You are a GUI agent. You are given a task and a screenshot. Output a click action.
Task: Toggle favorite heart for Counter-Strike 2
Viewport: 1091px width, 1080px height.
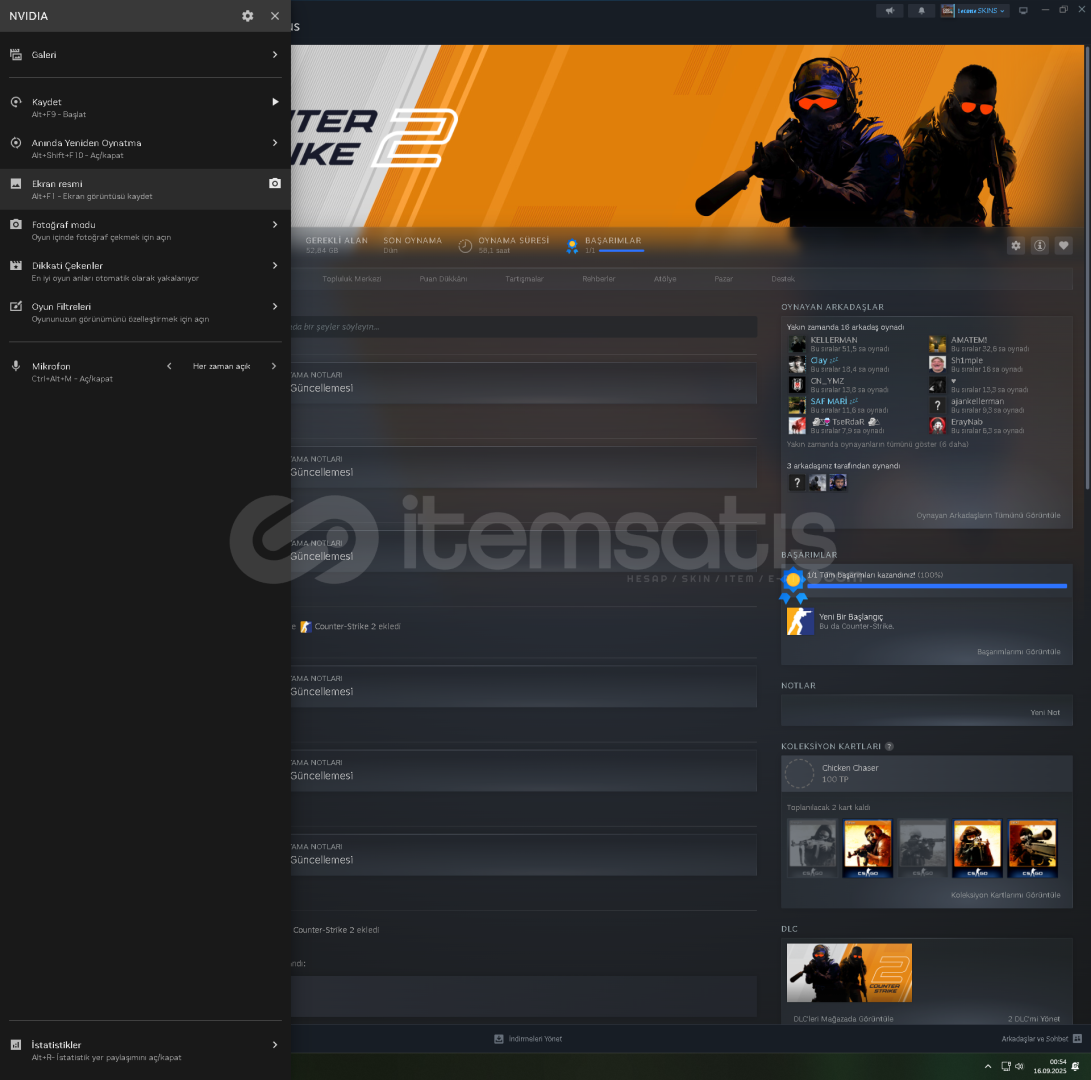tap(1063, 246)
